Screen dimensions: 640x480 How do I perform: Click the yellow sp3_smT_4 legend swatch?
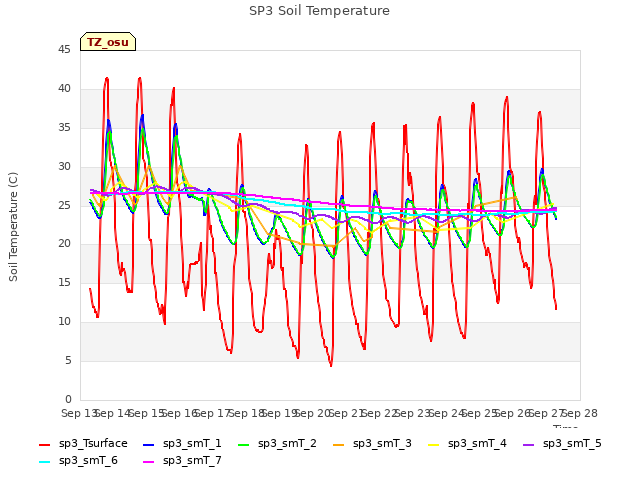tap(433, 444)
